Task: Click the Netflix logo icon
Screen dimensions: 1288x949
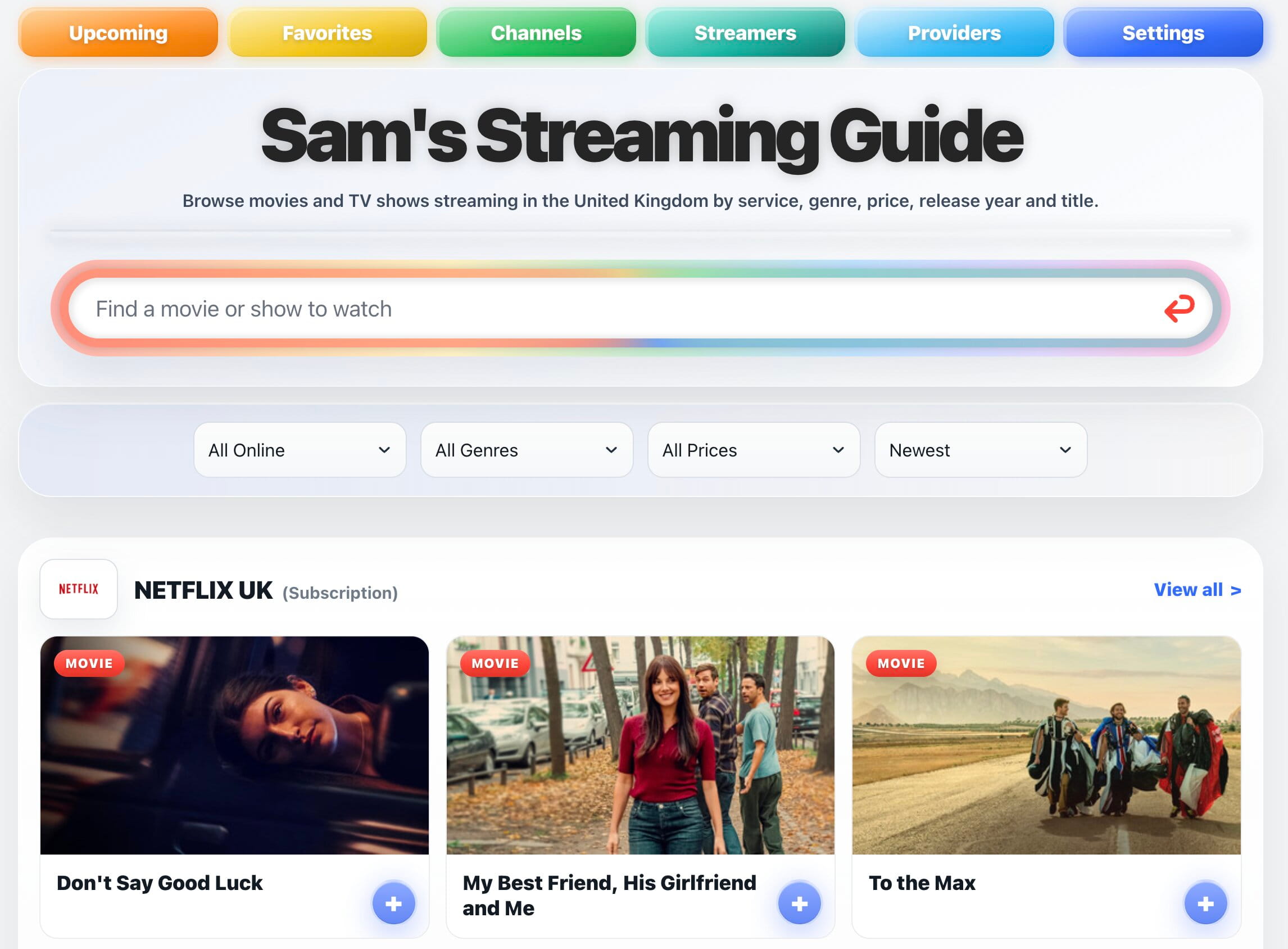Action: 79,589
